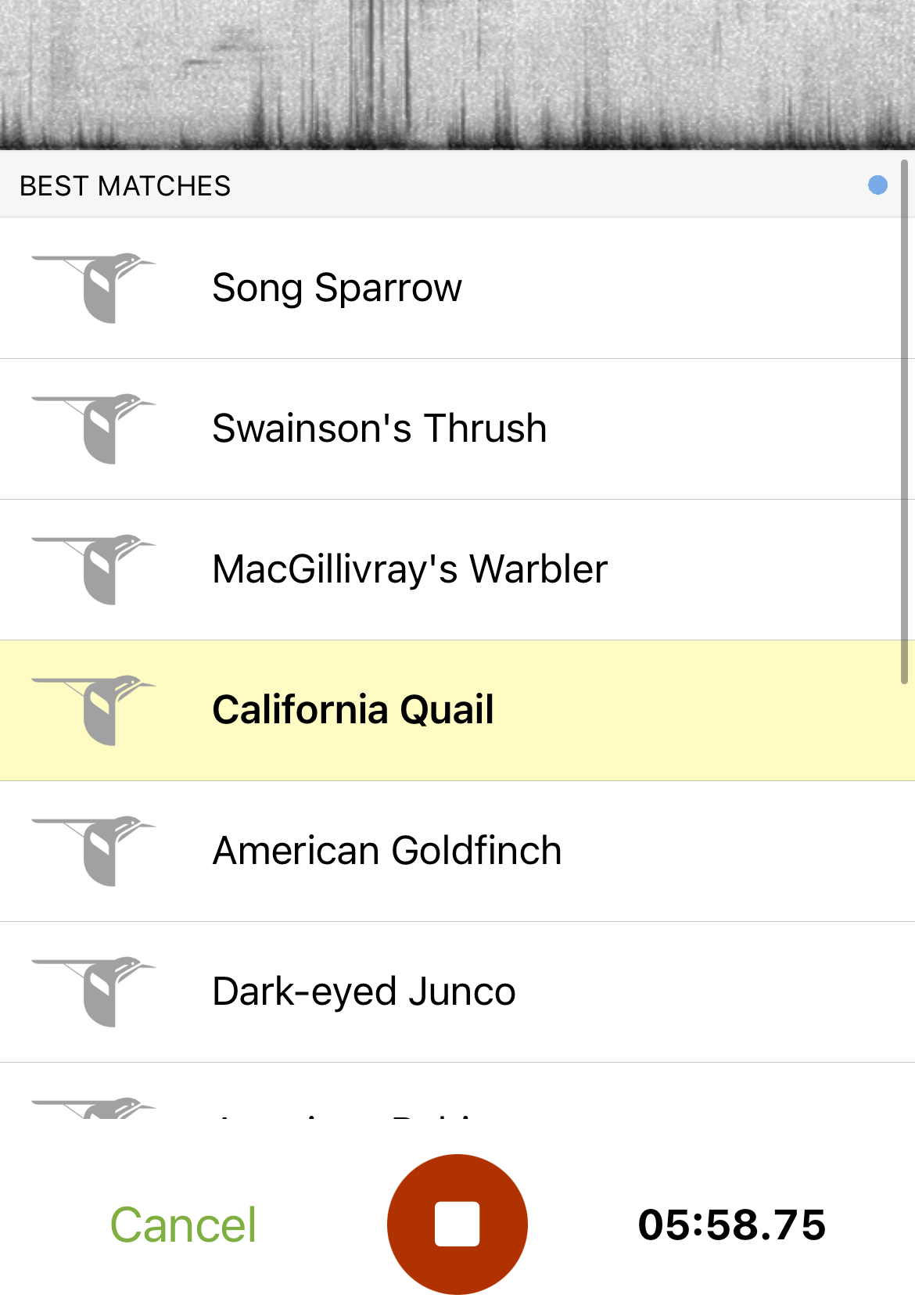Click the list scrollbar on right

[x=904, y=422]
